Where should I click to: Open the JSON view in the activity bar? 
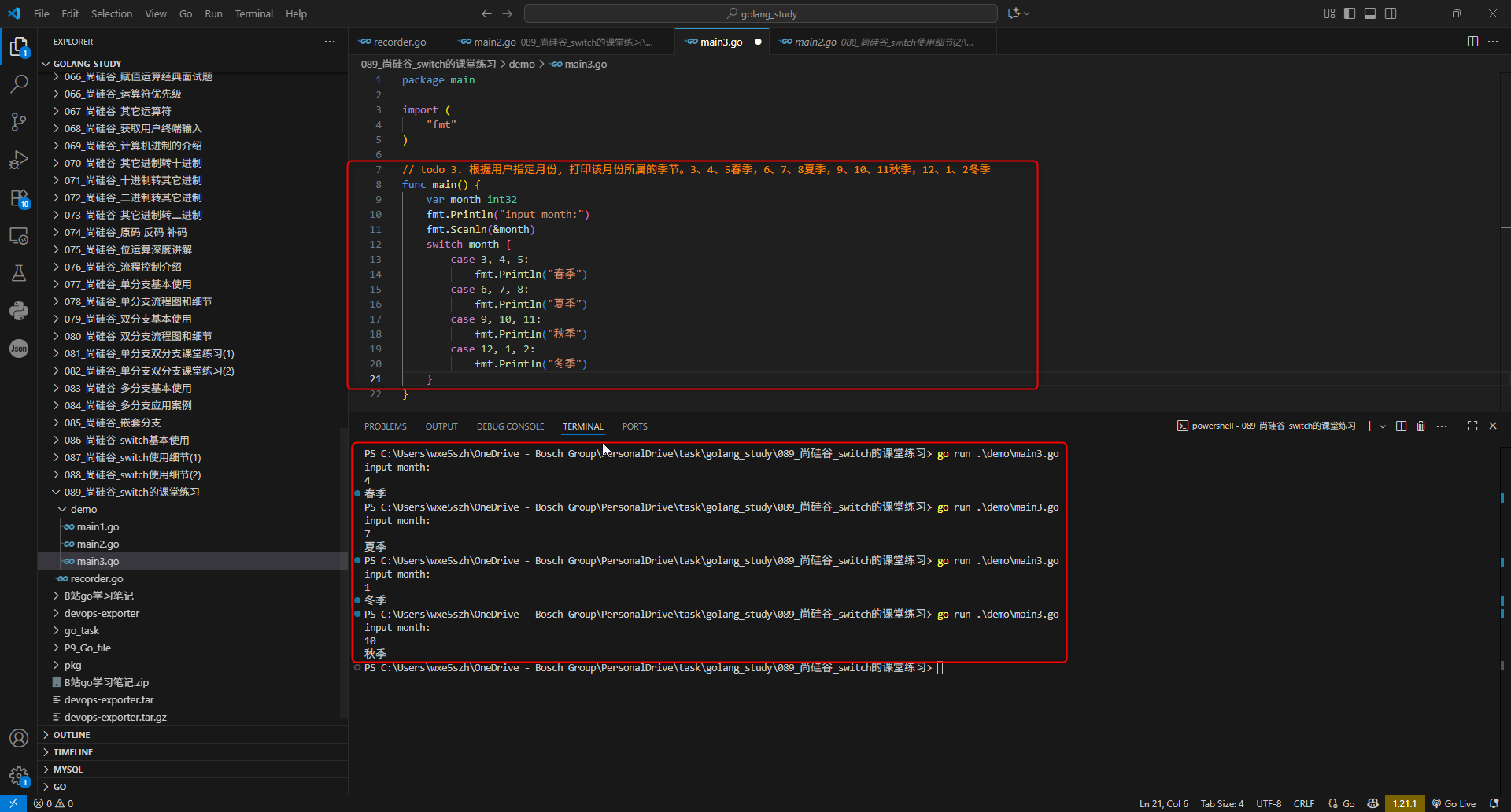coord(19,349)
